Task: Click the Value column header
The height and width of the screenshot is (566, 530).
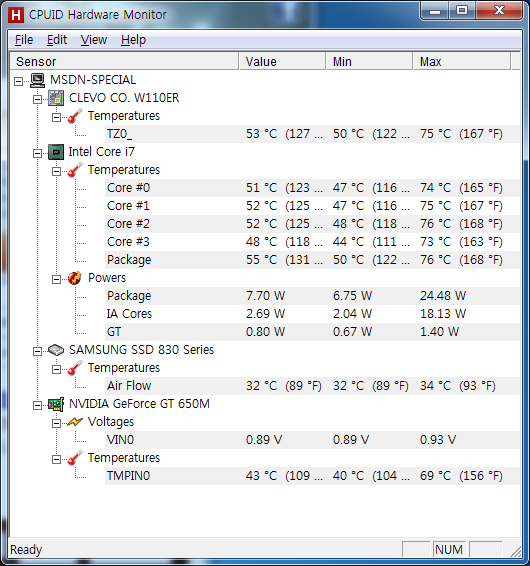Action: tap(282, 61)
